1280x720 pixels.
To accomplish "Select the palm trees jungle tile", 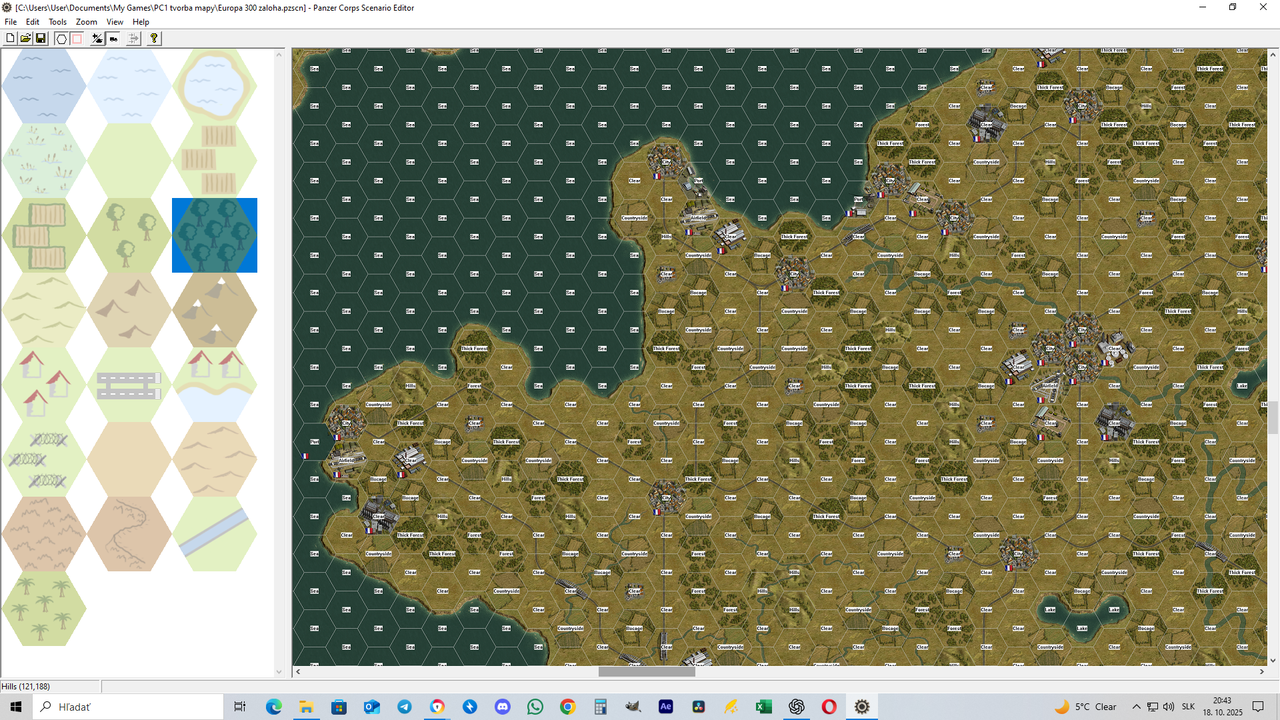I will pyautogui.click(x=44, y=608).
